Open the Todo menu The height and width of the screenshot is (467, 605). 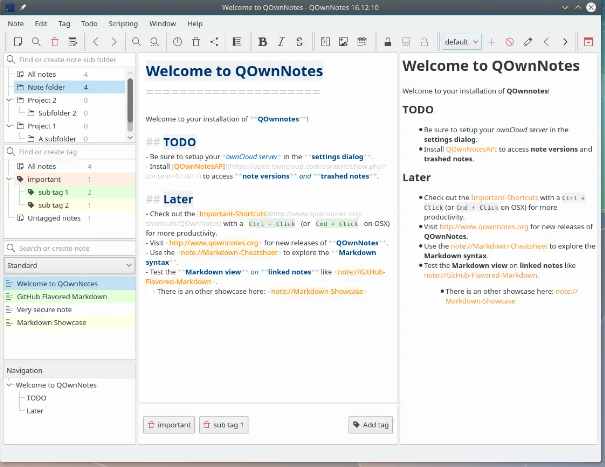pyautogui.click(x=89, y=24)
